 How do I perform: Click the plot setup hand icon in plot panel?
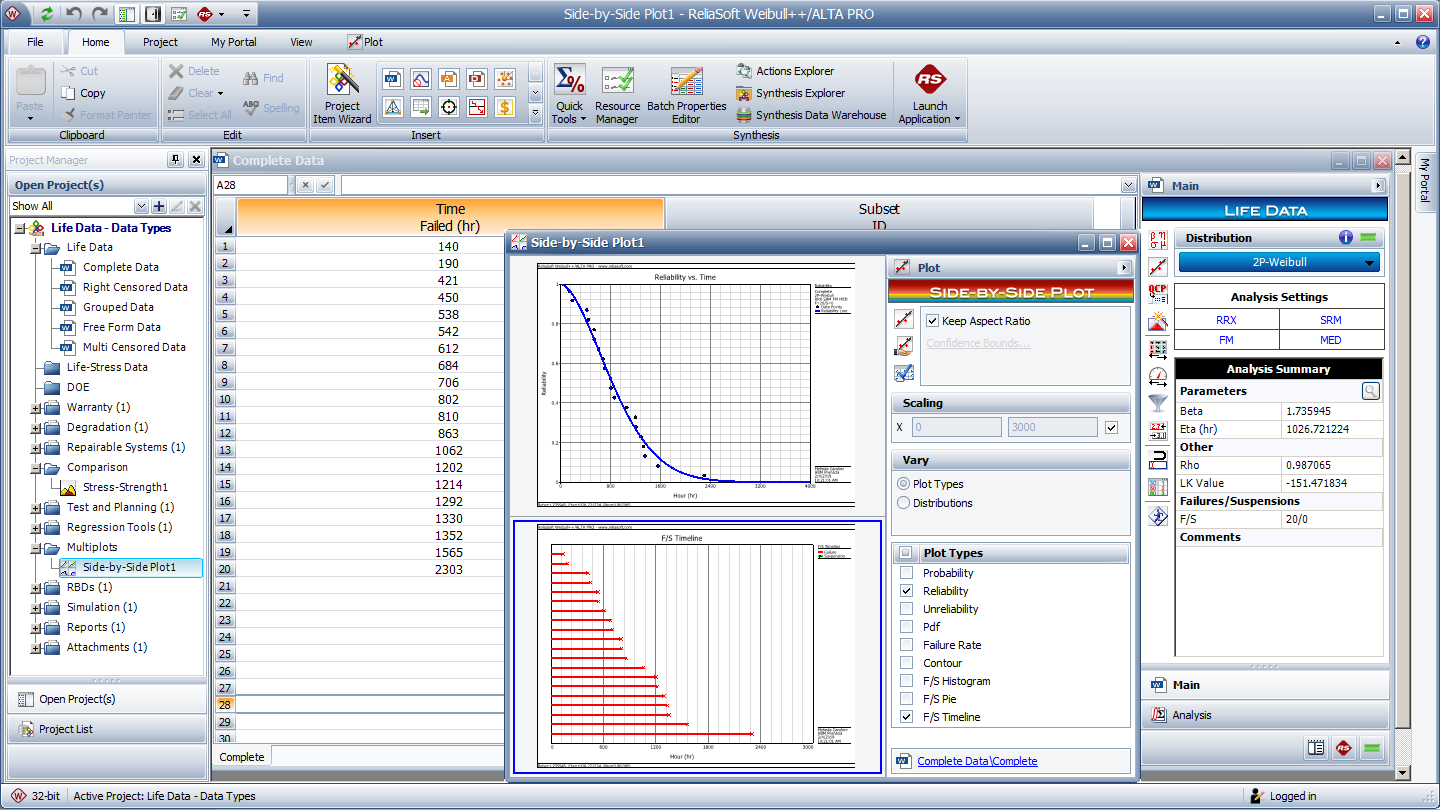pos(904,346)
